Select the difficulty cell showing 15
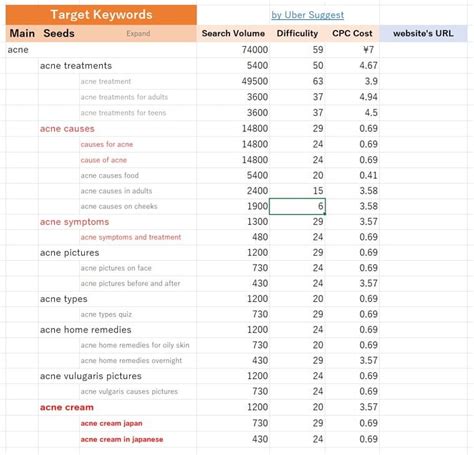The width and height of the screenshot is (474, 455). coord(297,191)
